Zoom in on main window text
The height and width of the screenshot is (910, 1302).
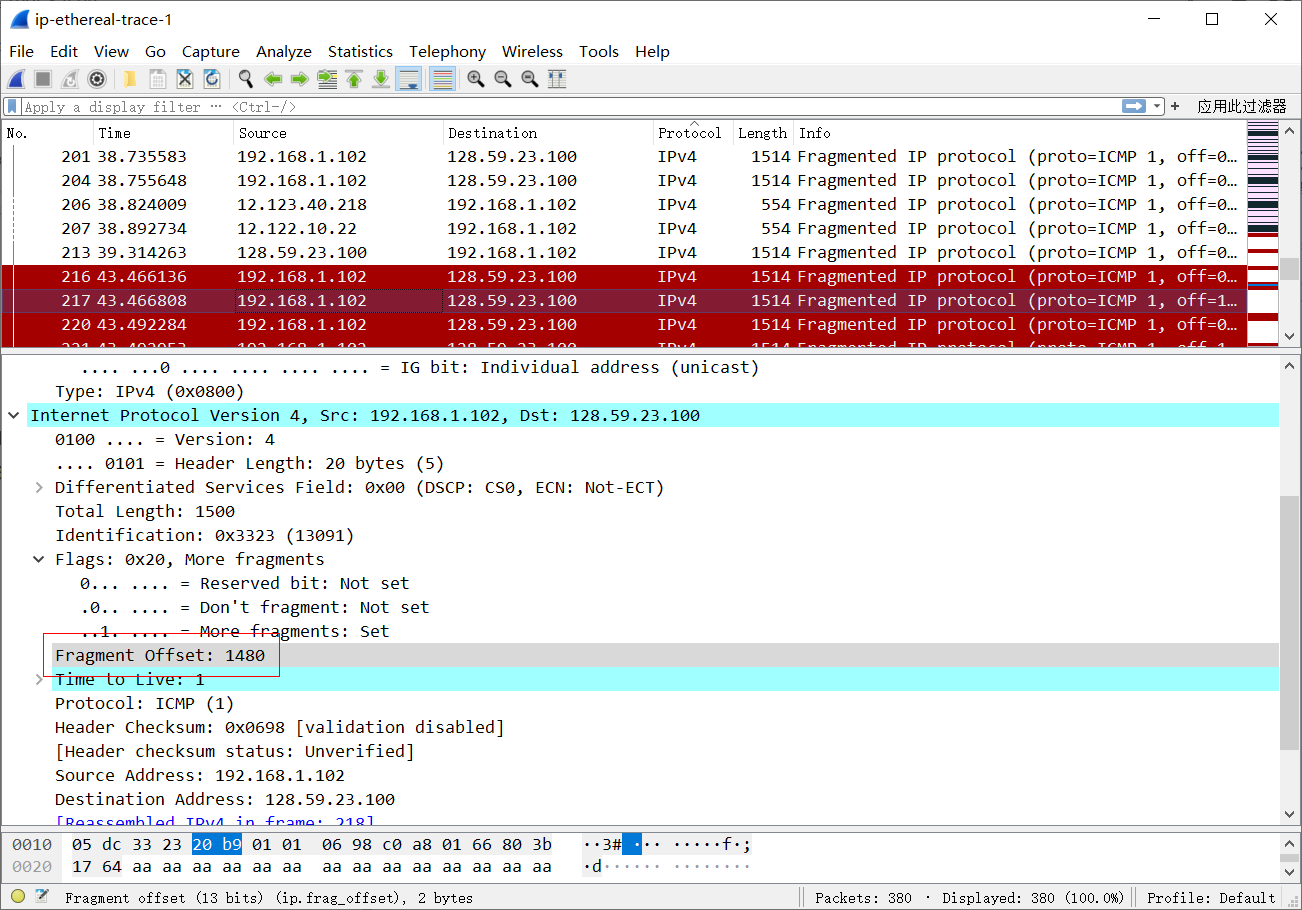coord(476,79)
